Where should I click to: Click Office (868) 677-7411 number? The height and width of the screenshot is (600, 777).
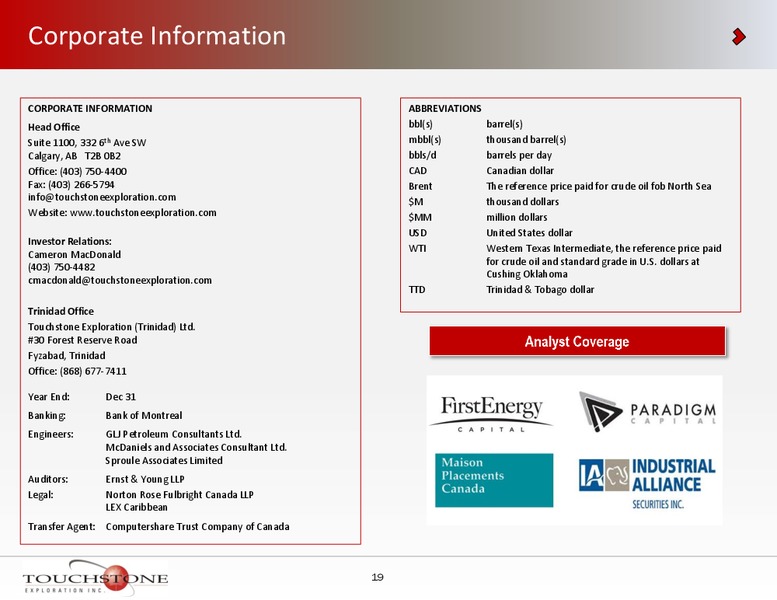(x=77, y=371)
